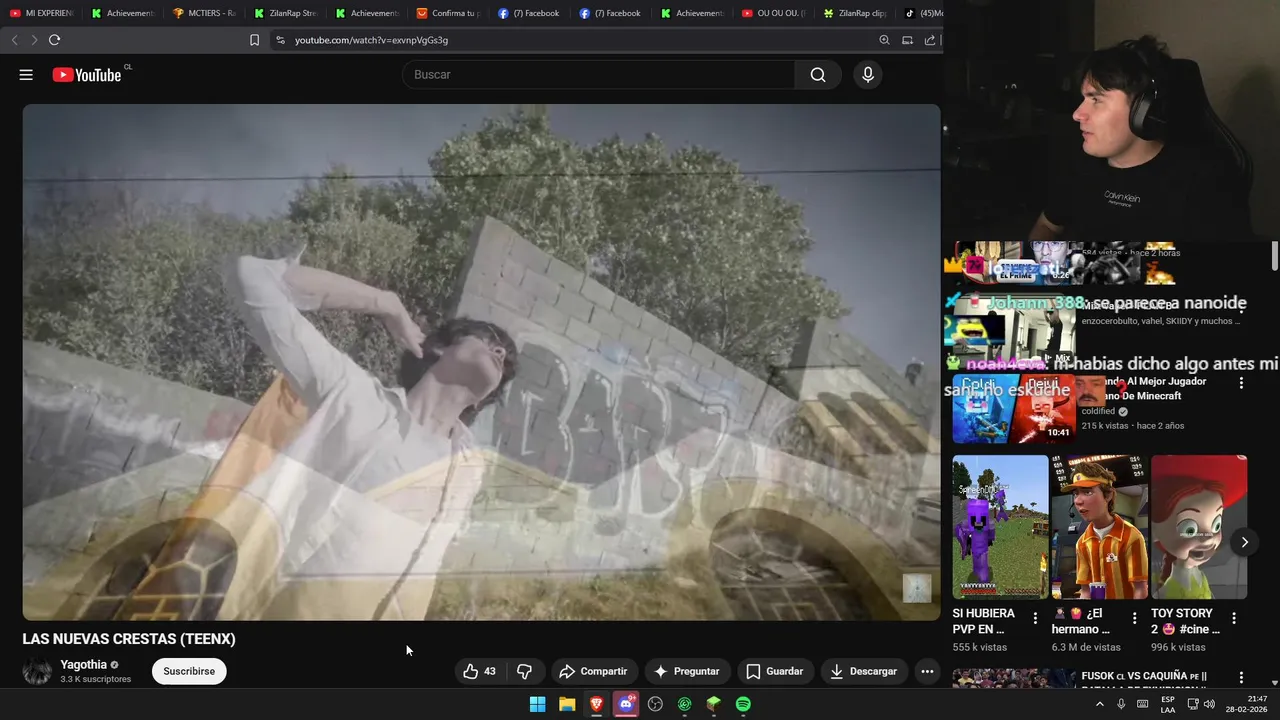Viewport: 1280px width, 720px height.
Task: Bookmark this page in the address bar
Action: click(x=254, y=40)
